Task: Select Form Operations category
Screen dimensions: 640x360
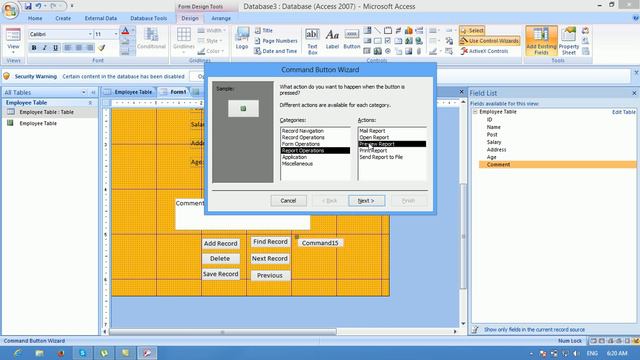Action: tap(301, 144)
